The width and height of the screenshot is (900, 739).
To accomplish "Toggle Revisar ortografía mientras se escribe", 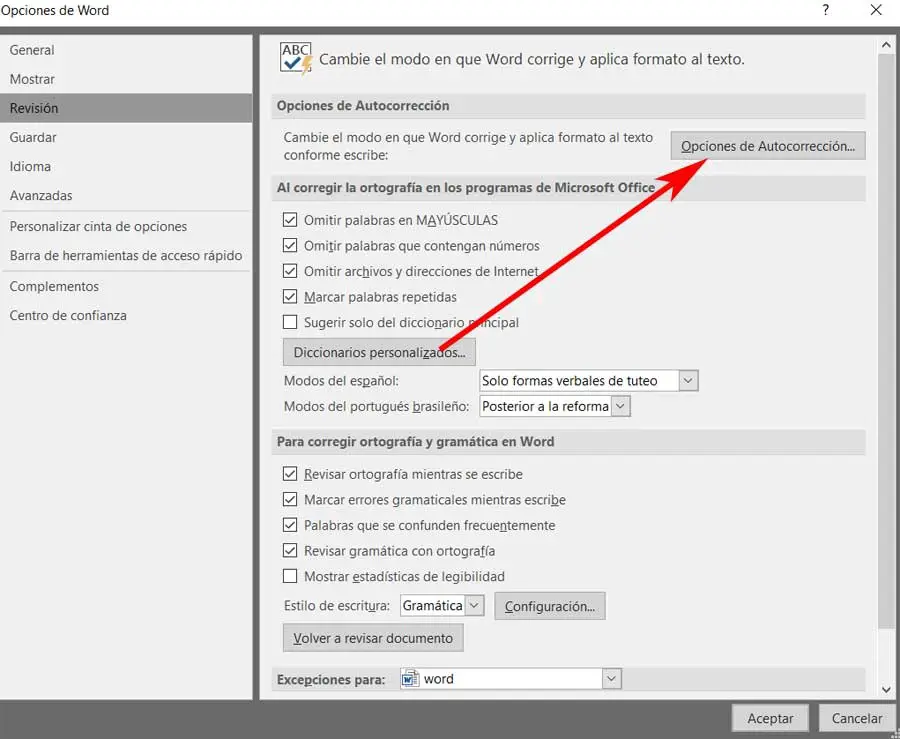I will point(290,474).
